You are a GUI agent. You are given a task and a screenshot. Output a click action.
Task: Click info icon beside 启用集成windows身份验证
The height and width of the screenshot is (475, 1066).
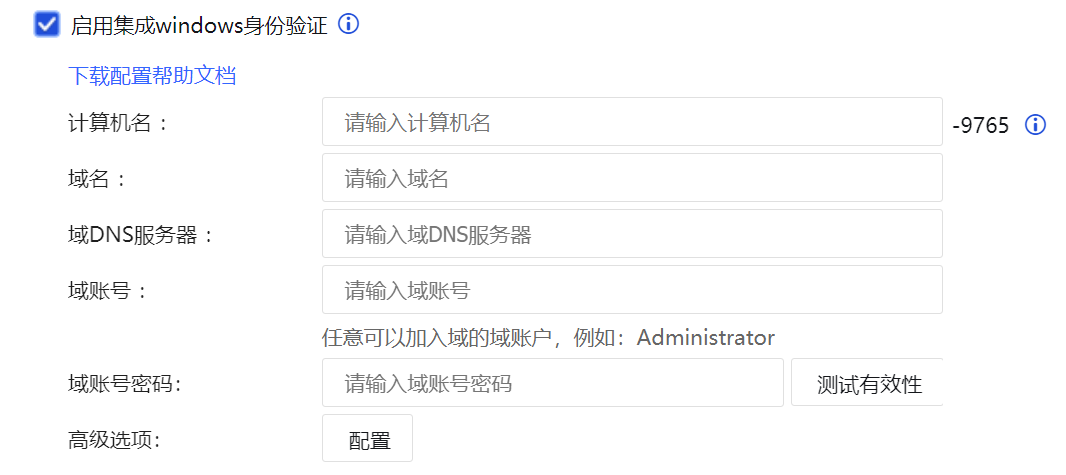[348, 25]
